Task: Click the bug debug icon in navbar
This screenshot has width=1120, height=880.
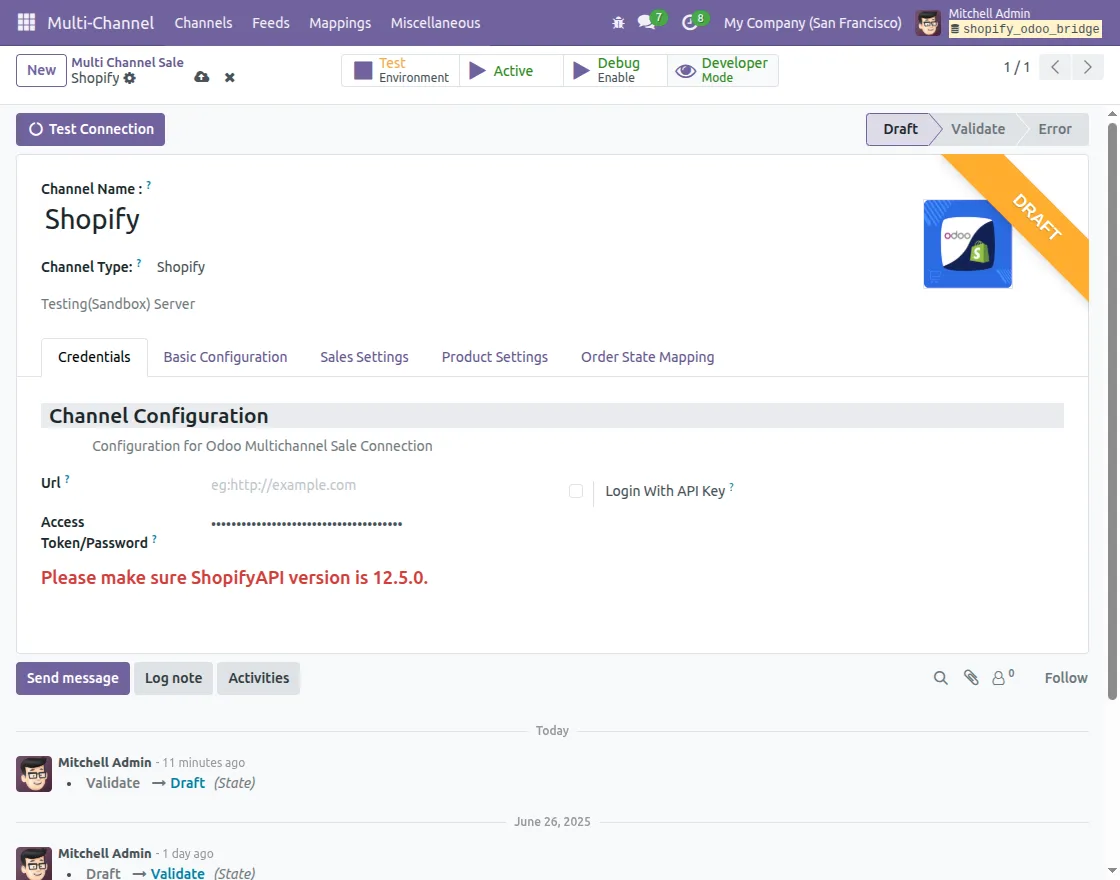Action: tap(618, 22)
